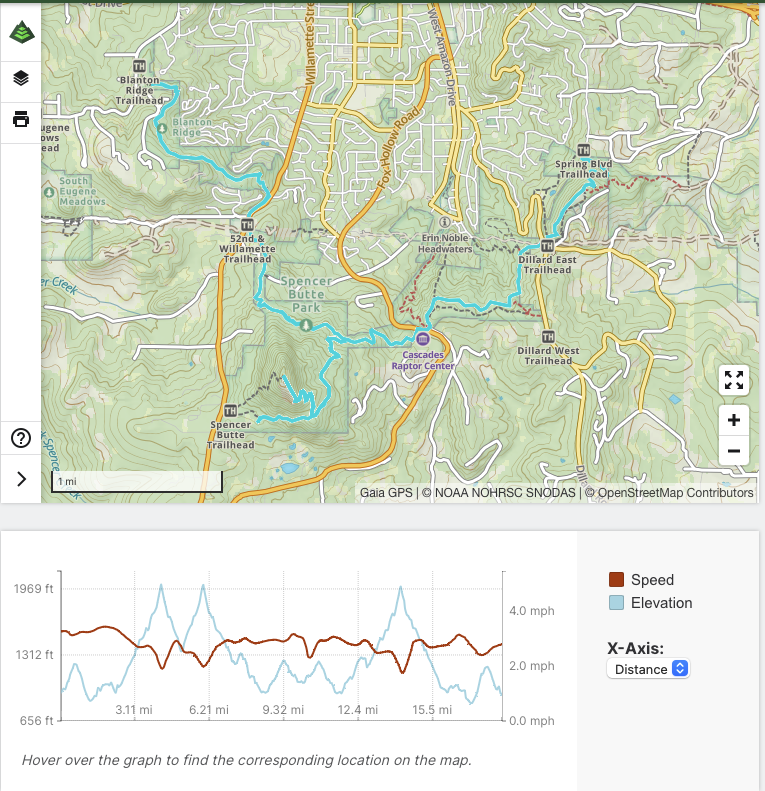
Task: Click the Cascades Raptor Center marker
Action: [422, 339]
